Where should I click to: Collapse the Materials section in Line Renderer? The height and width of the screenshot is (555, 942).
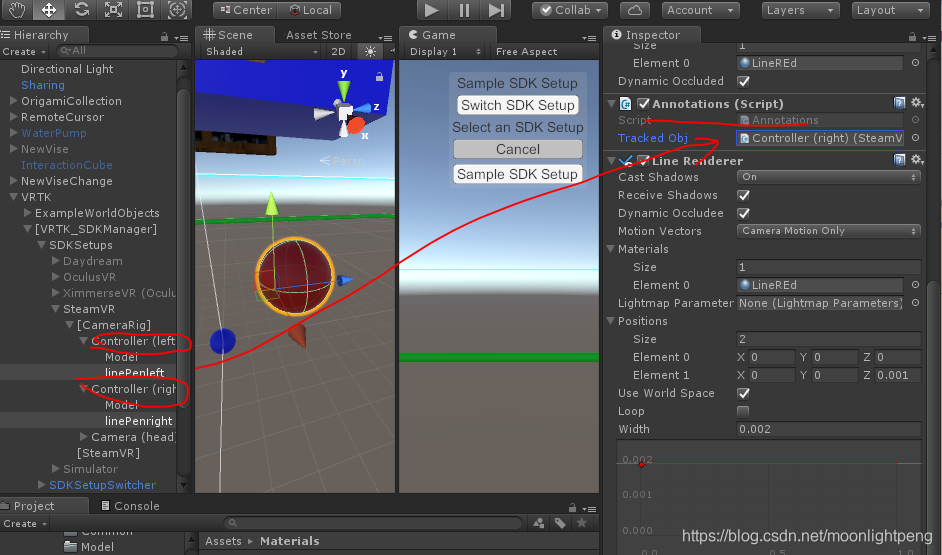(x=611, y=249)
